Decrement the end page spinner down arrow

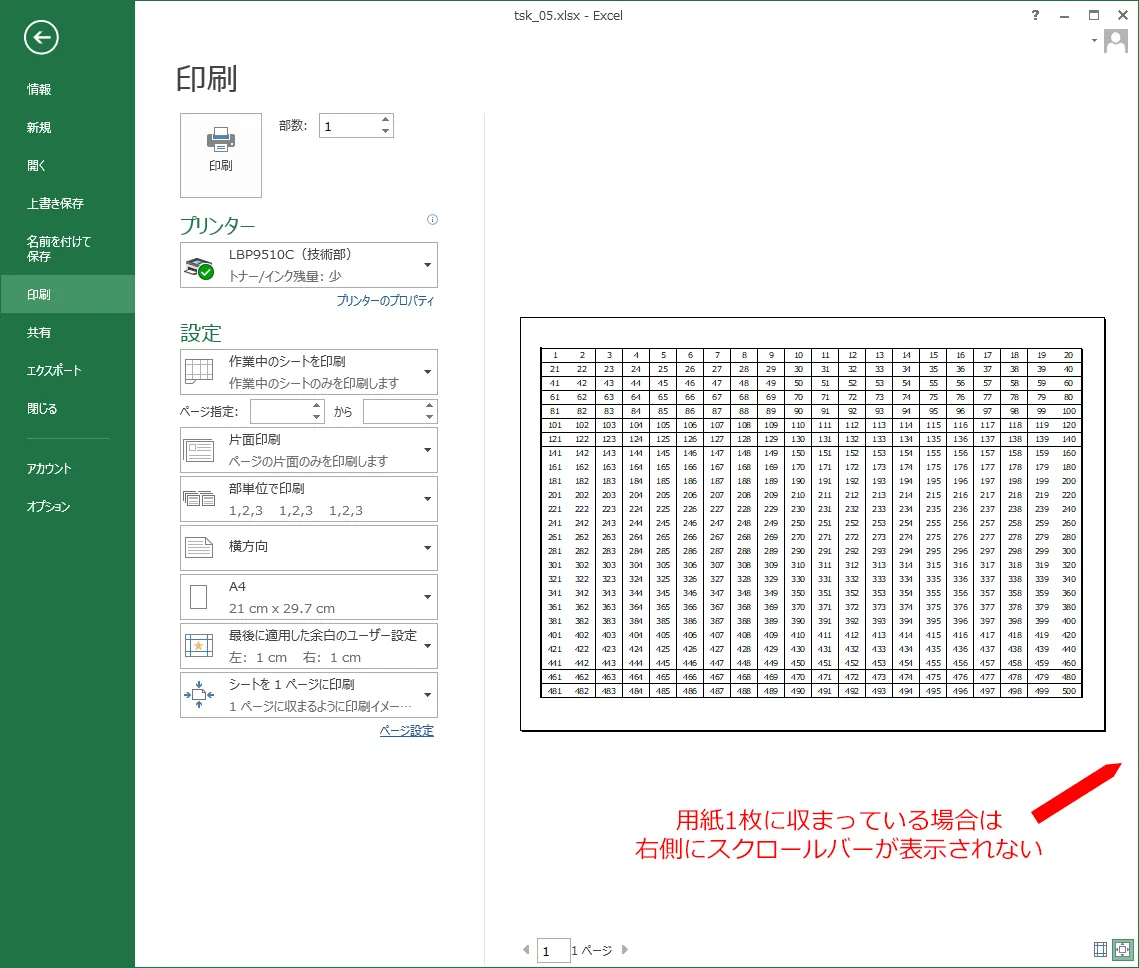pyautogui.click(x=430, y=418)
